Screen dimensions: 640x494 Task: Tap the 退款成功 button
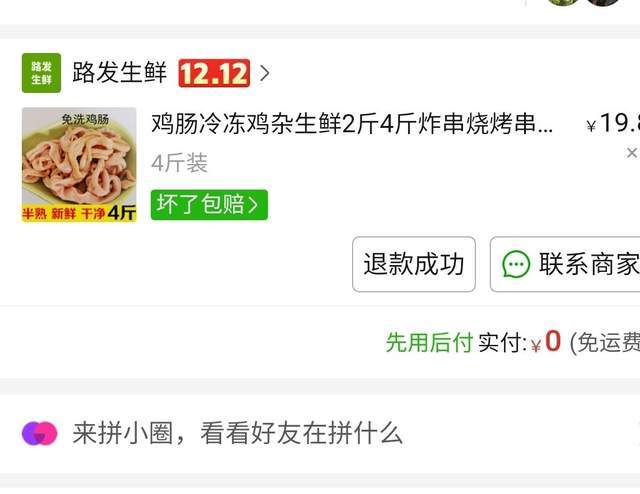pyautogui.click(x=414, y=264)
